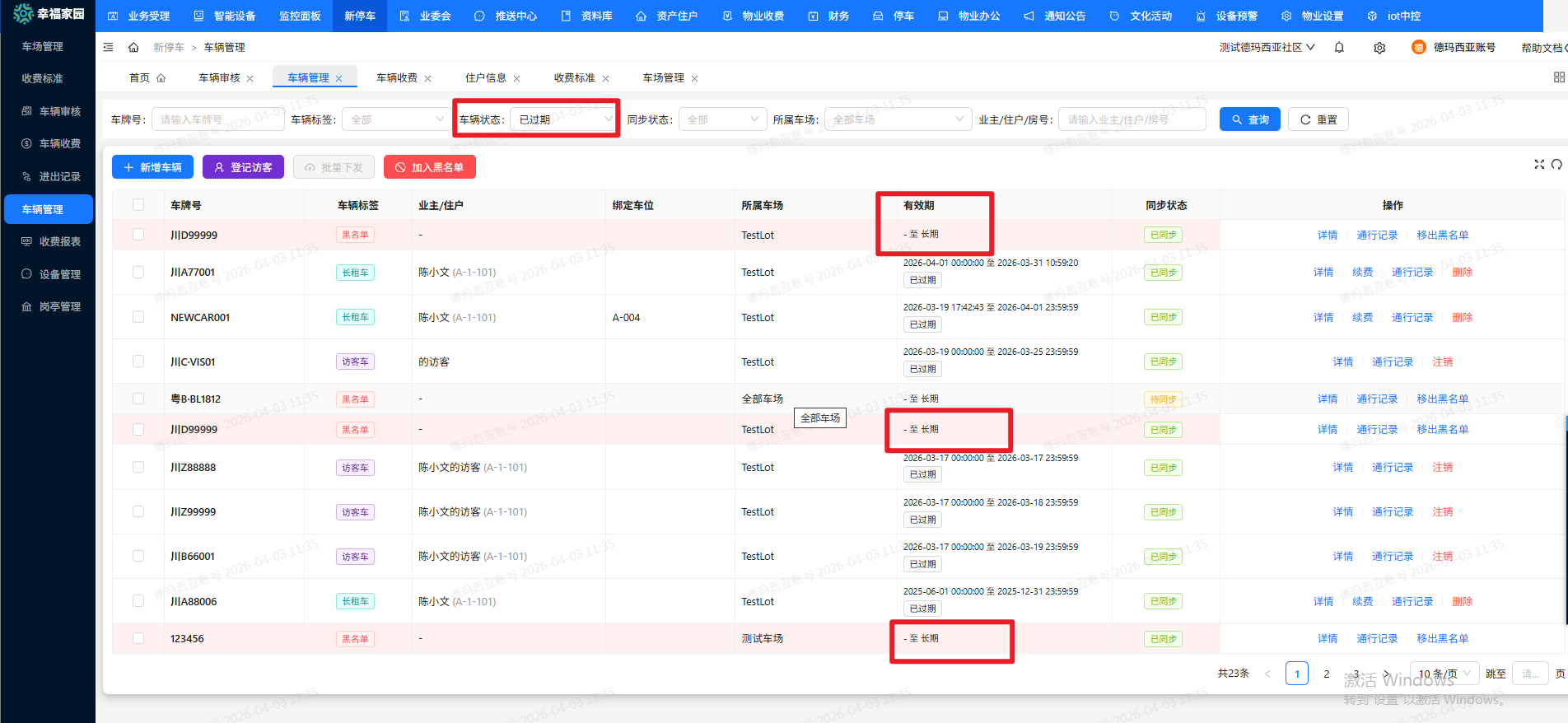Open the 测试德玛西亚社区 community selector
1568x723 pixels.
(1267, 48)
